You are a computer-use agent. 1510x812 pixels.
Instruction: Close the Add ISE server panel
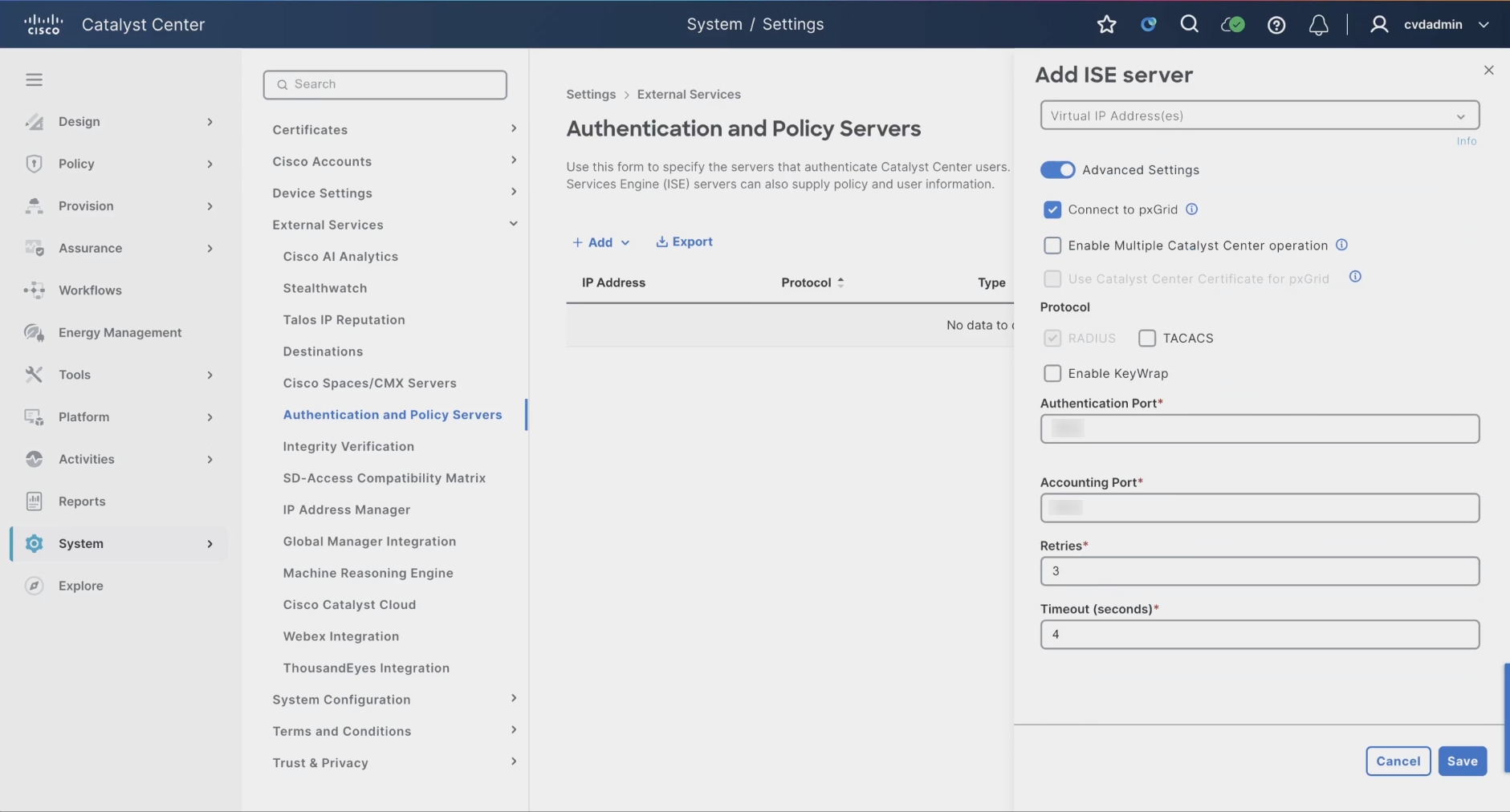click(1488, 70)
